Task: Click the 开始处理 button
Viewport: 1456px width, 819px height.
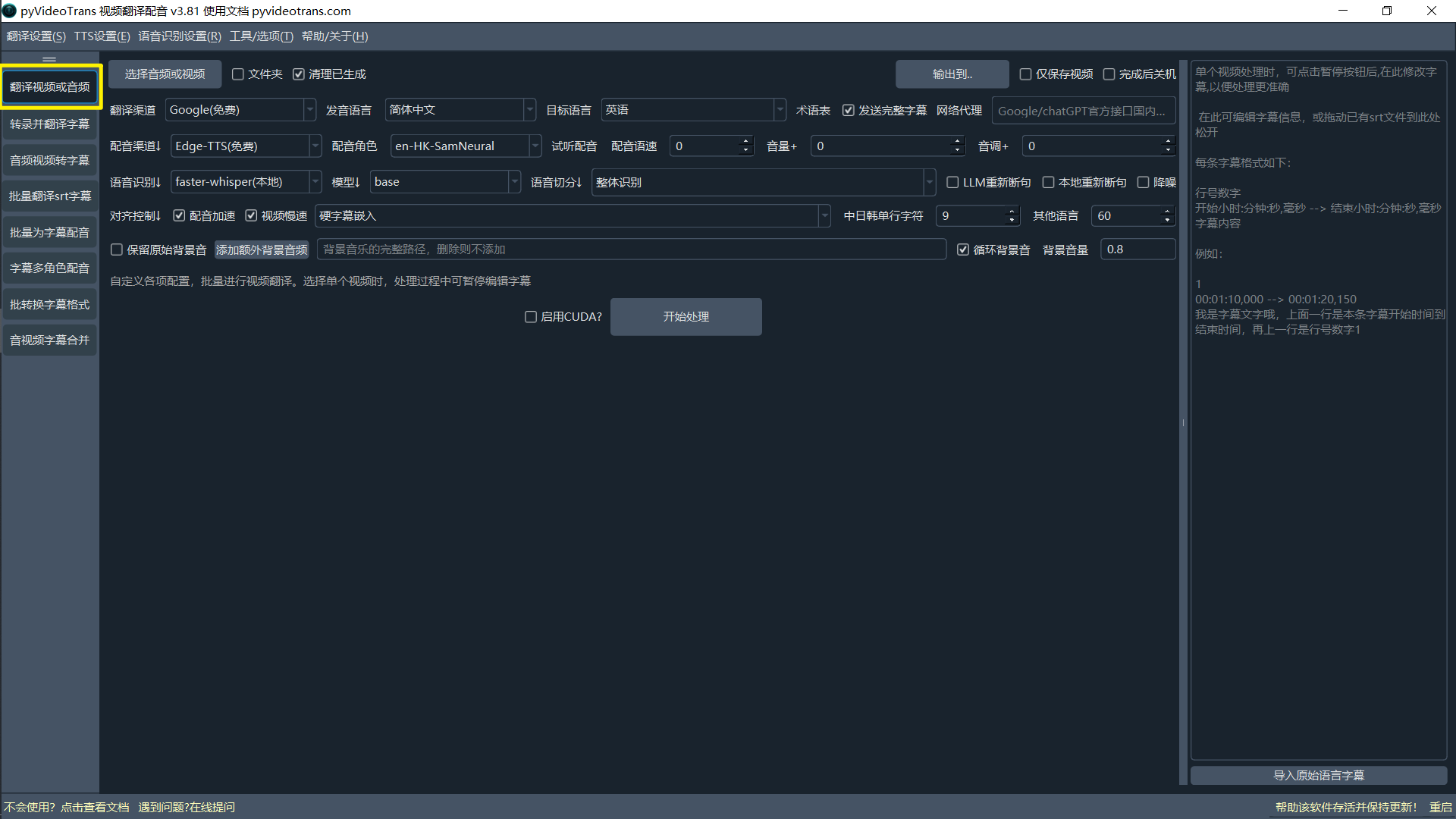Action: (x=686, y=317)
